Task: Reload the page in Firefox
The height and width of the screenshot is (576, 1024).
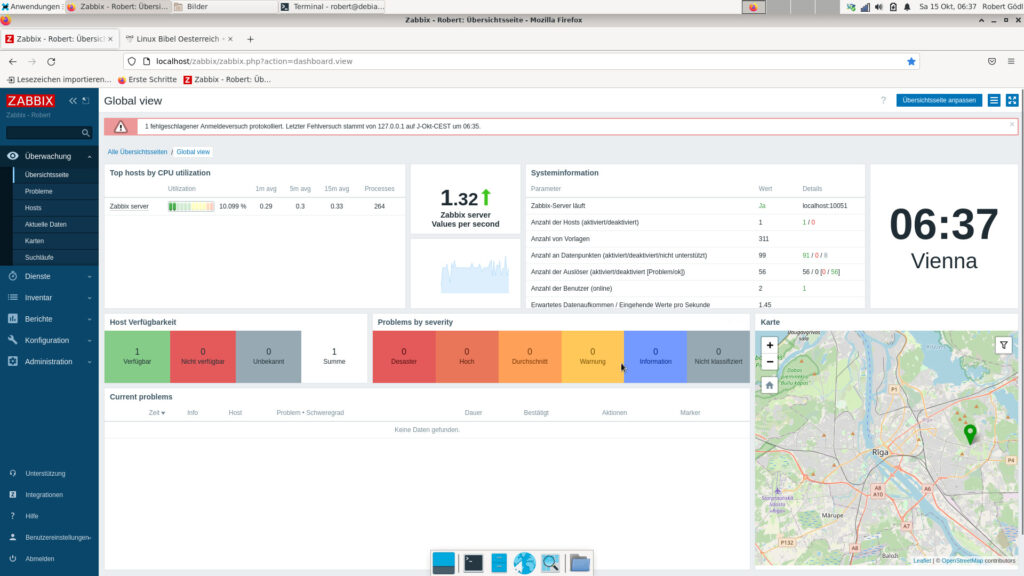Action: (x=51, y=61)
